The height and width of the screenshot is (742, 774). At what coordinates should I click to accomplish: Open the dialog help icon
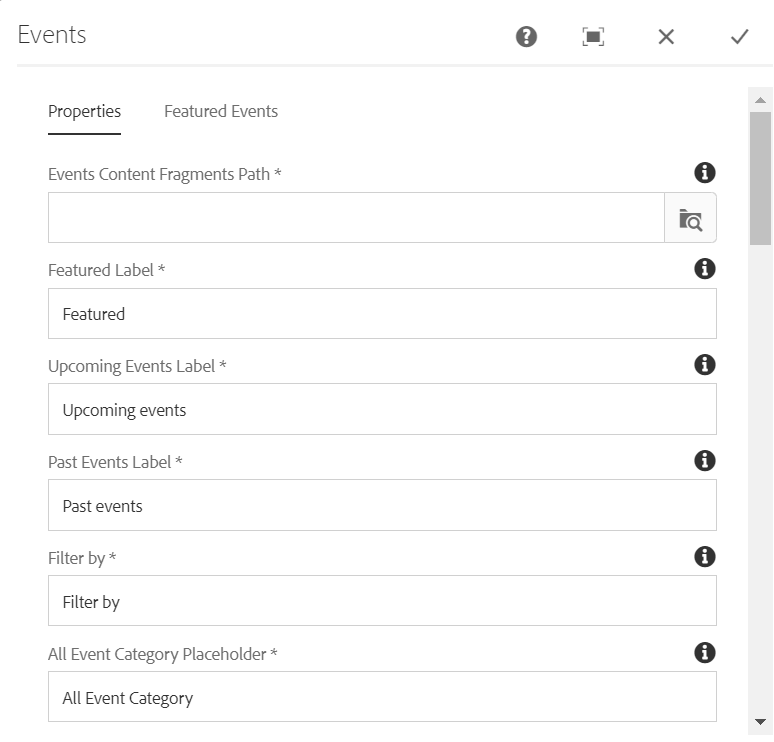pyautogui.click(x=526, y=37)
